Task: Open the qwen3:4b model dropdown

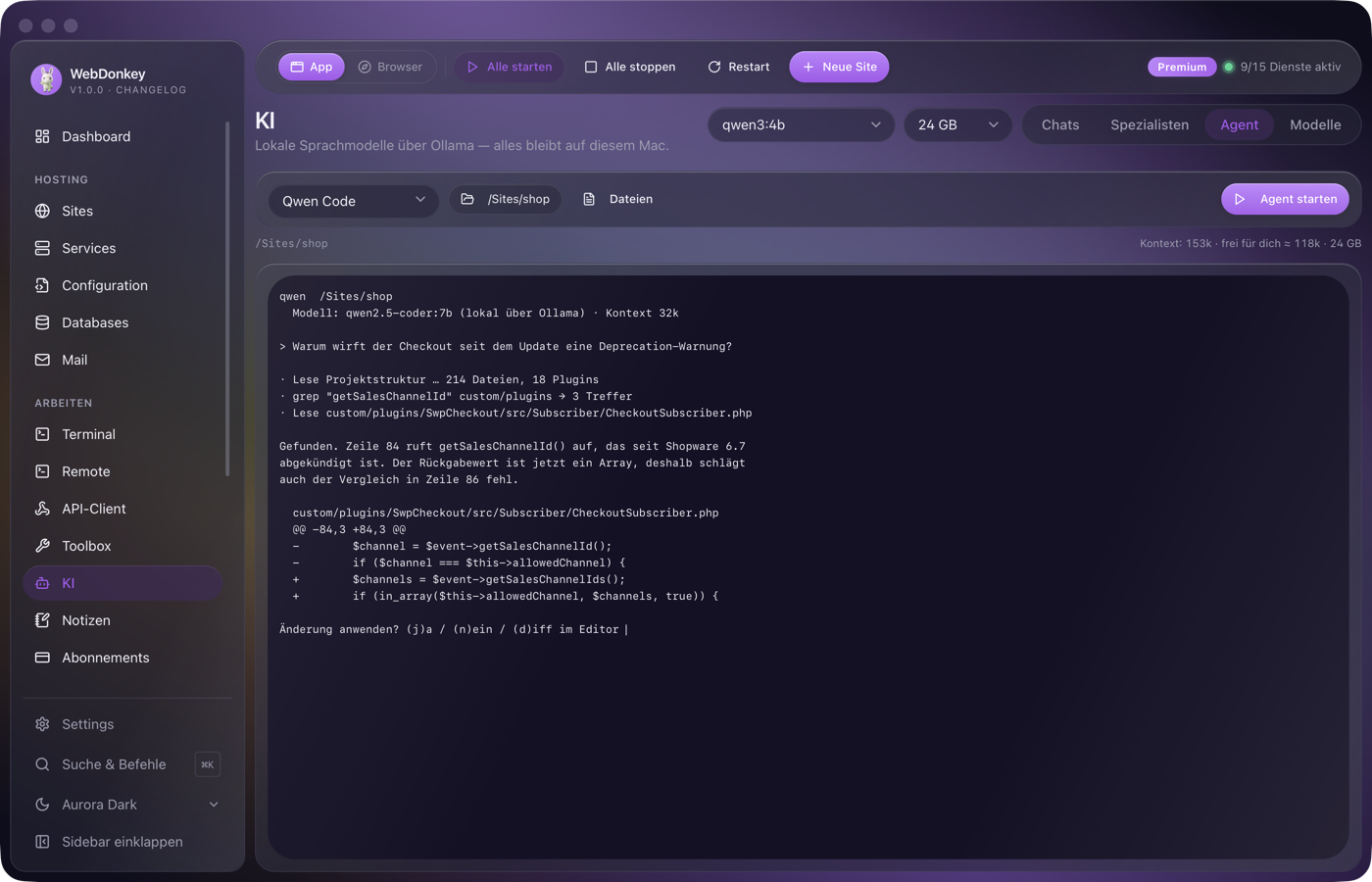Action: click(801, 124)
